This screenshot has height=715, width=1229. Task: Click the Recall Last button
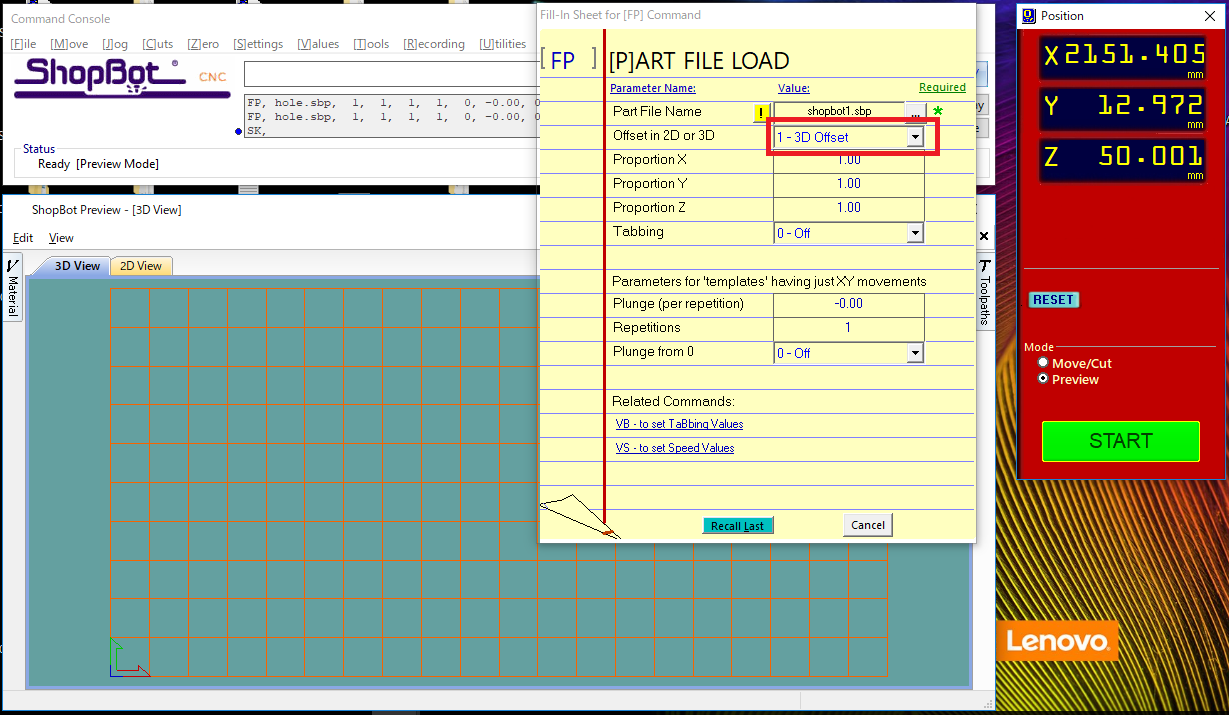[738, 526]
